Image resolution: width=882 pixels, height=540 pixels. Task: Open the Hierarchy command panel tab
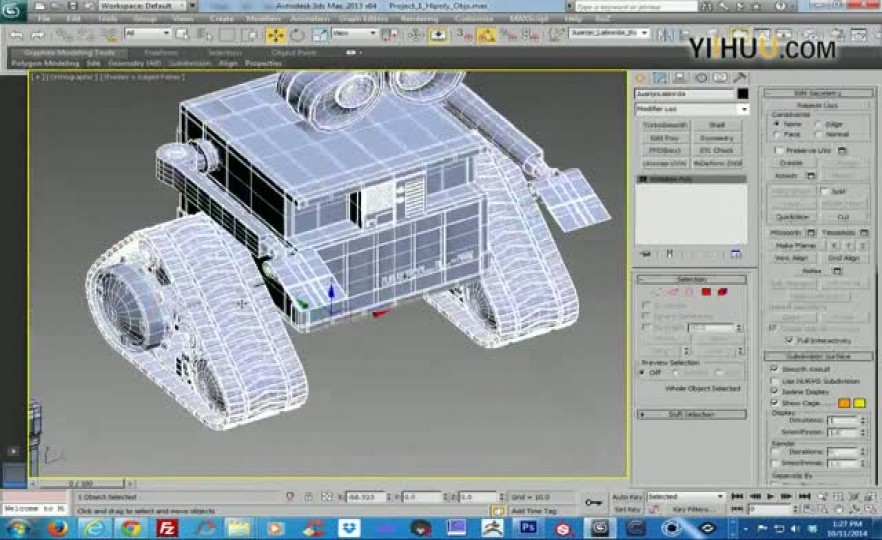click(x=680, y=78)
